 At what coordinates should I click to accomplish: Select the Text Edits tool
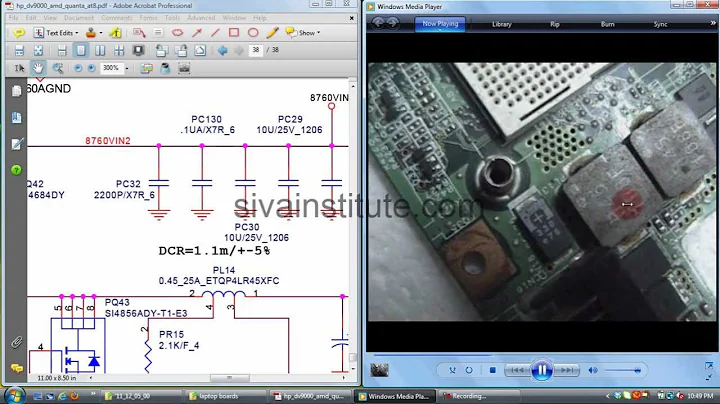54,33
